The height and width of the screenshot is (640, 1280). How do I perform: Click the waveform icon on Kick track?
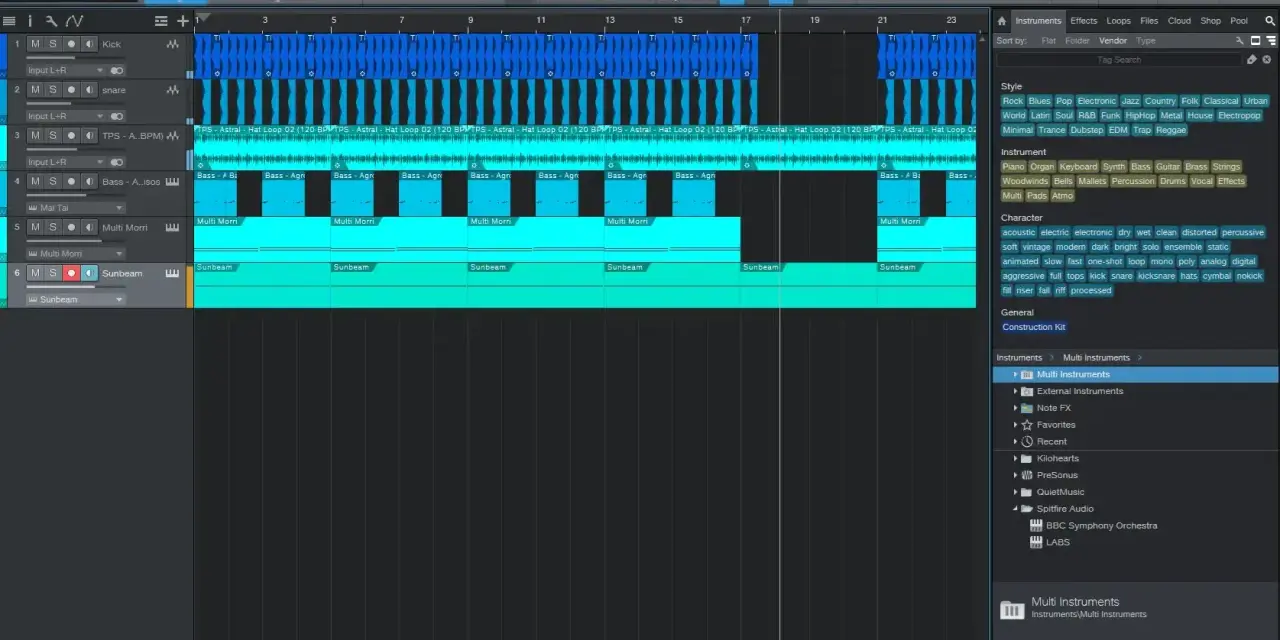click(173, 44)
